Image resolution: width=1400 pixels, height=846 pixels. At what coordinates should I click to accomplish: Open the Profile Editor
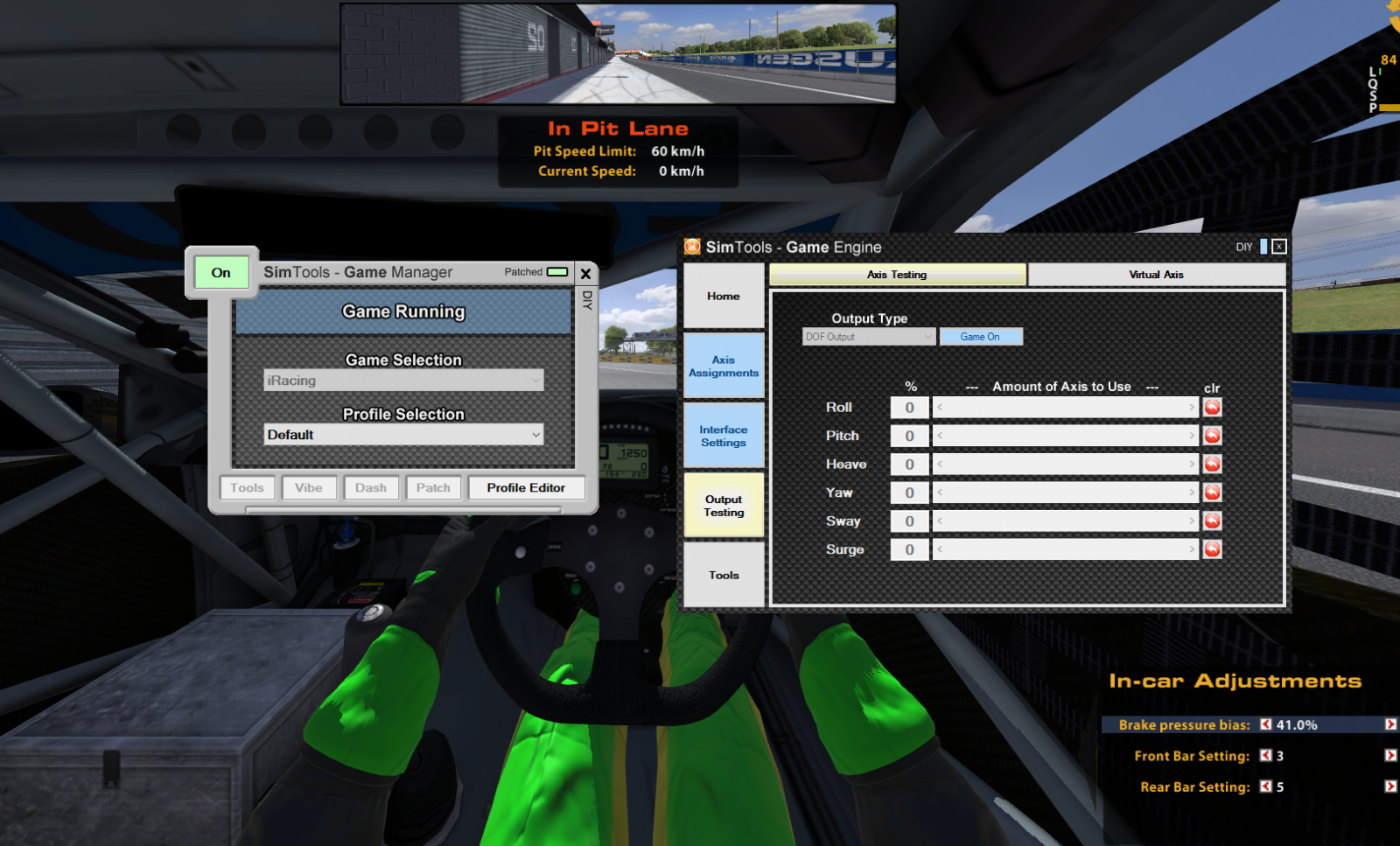pos(526,487)
